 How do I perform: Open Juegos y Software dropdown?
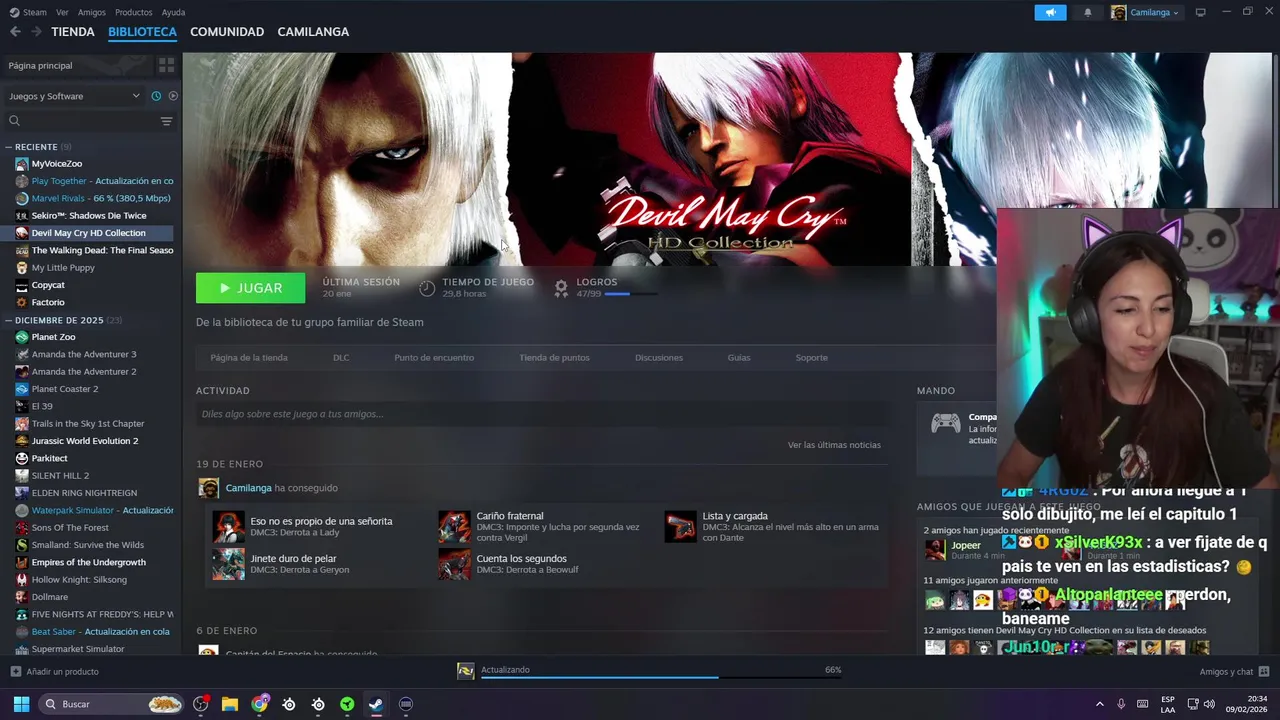click(x=74, y=96)
